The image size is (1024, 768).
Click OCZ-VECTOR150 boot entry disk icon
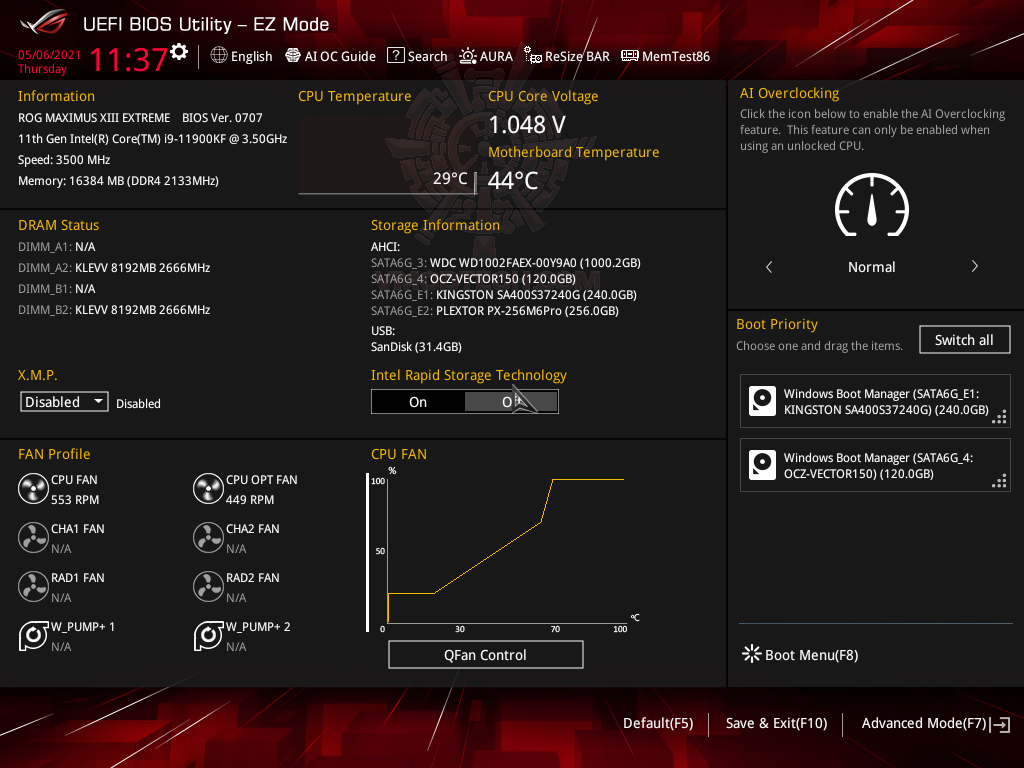[x=762, y=465]
